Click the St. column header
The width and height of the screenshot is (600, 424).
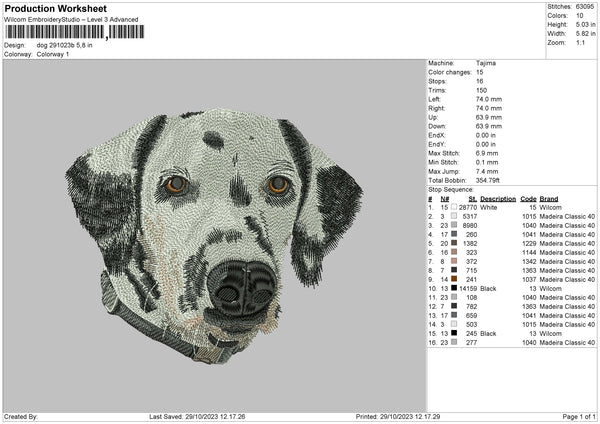[x=473, y=198]
